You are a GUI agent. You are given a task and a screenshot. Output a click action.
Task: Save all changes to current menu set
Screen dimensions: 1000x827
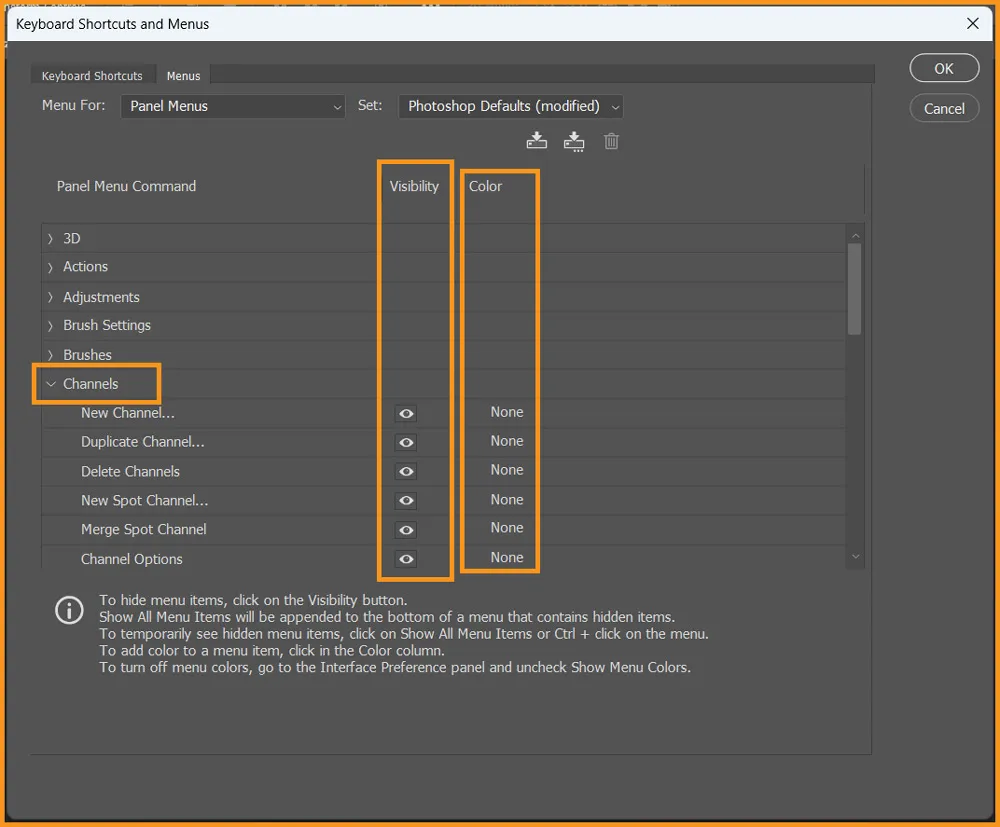537,141
